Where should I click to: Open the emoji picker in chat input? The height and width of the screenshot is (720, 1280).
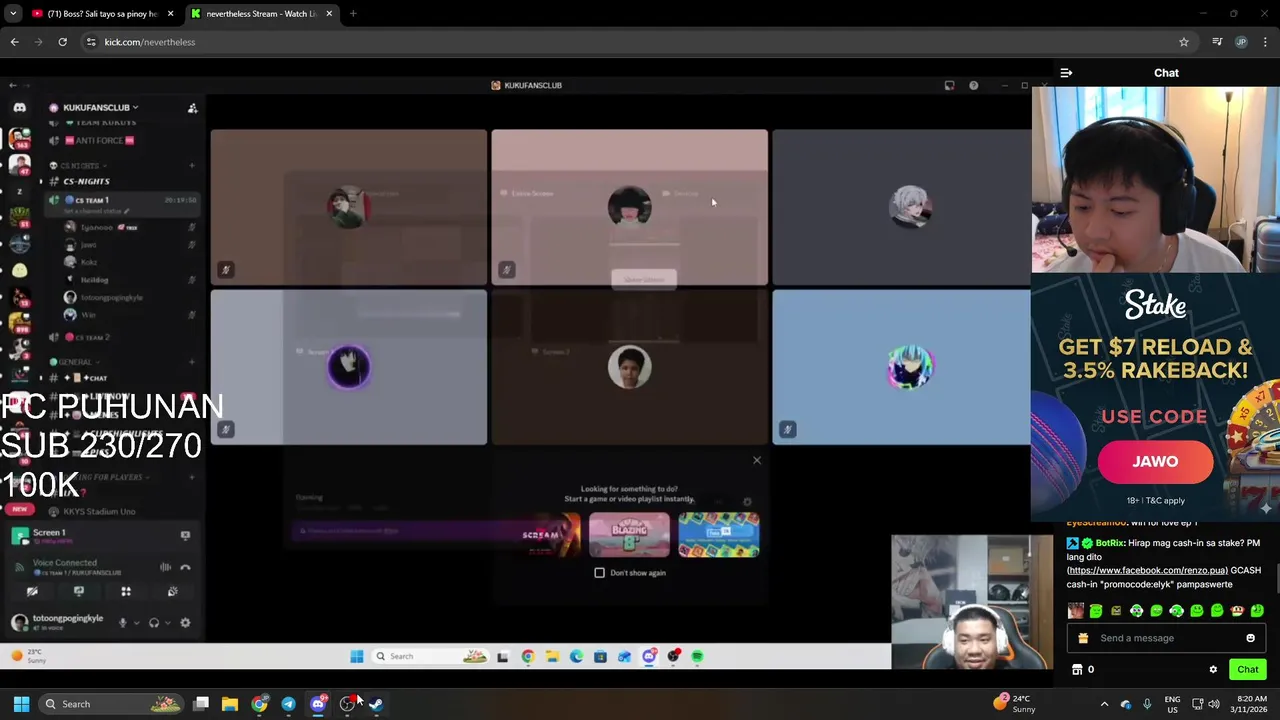pos(1250,638)
